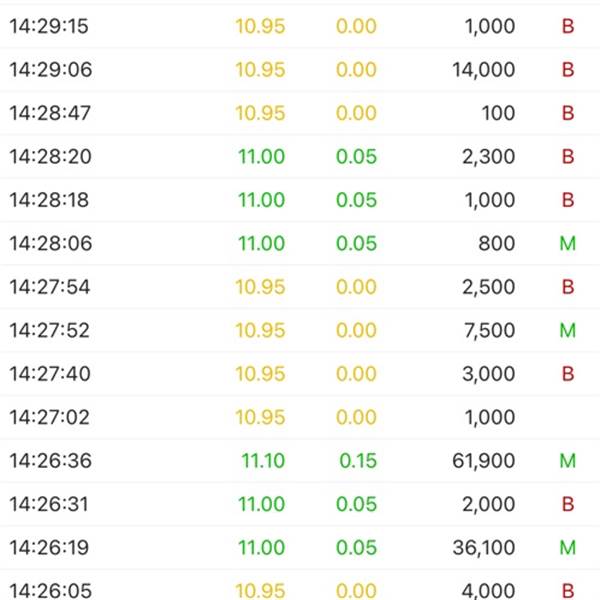Select the 61,900 volume value

click(484, 461)
